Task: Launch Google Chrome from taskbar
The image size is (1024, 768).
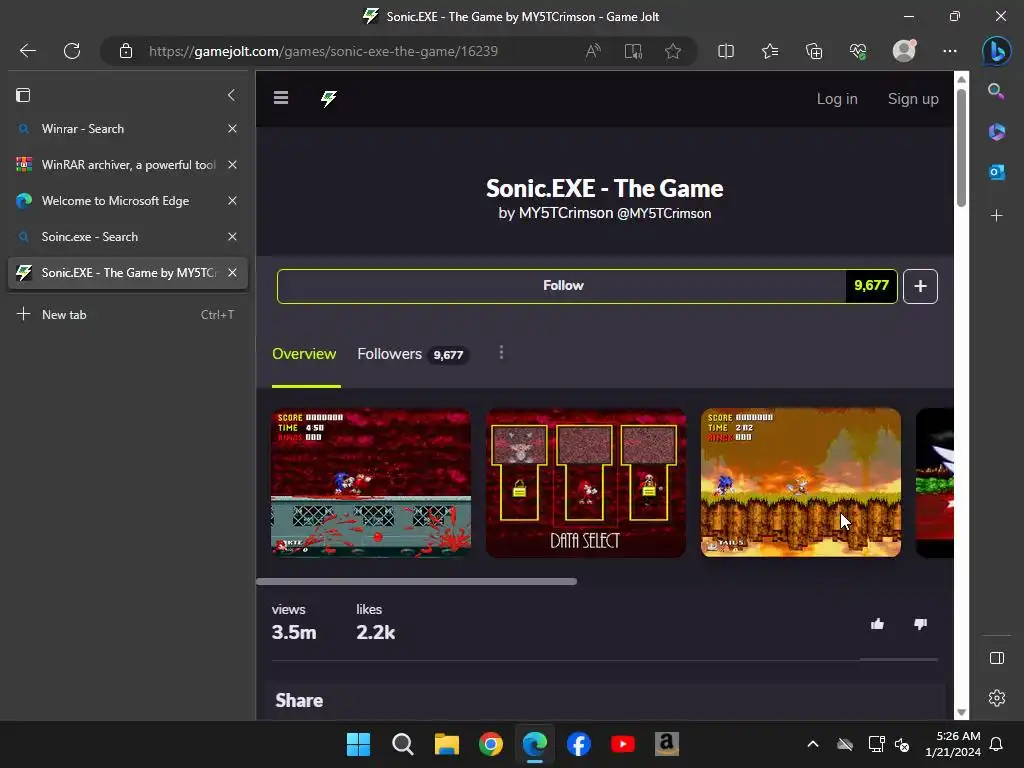Action: [490, 744]
